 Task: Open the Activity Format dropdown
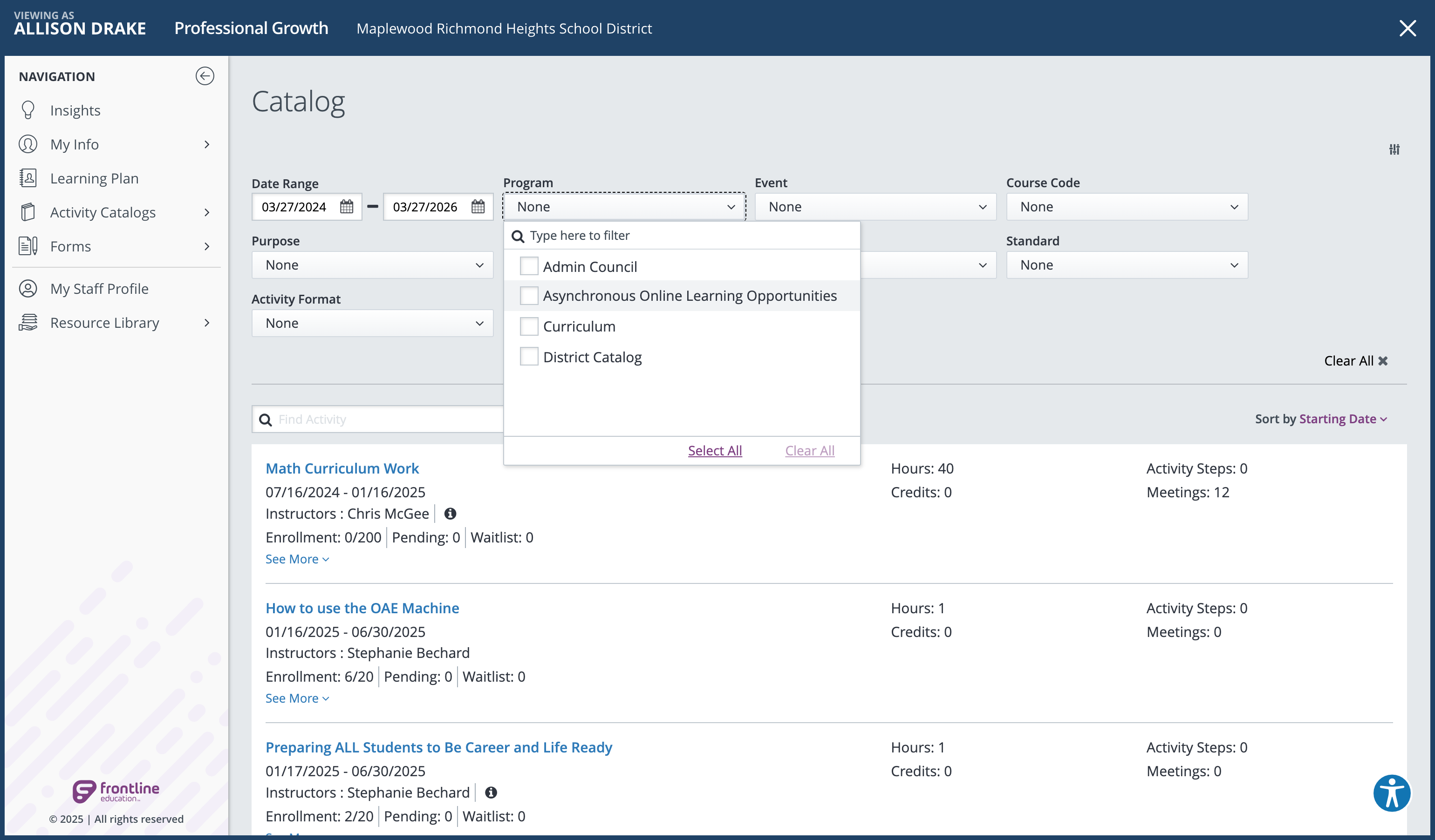click(x=372, y=323)
